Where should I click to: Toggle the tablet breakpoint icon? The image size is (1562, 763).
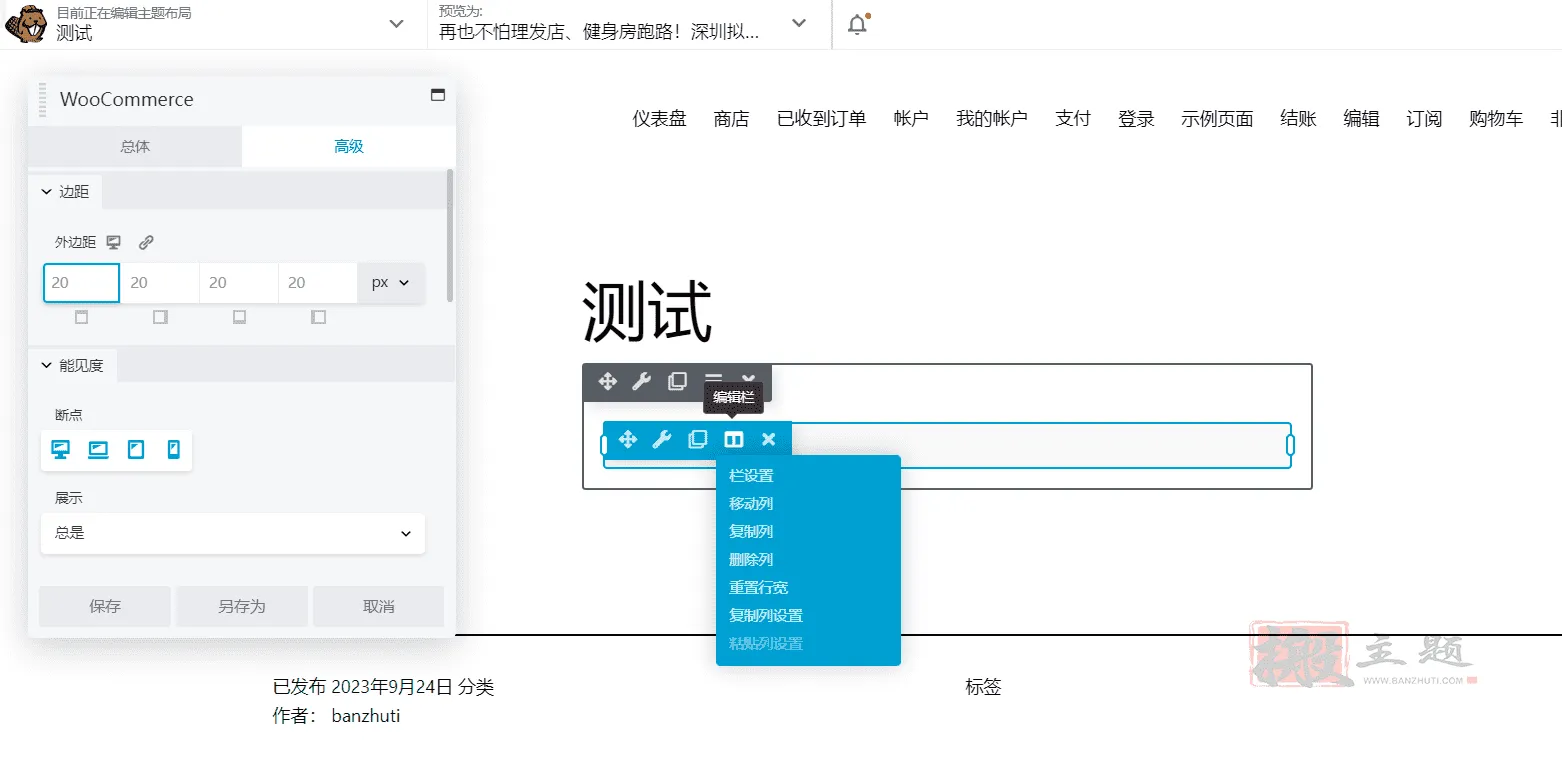tap(136, 450)
